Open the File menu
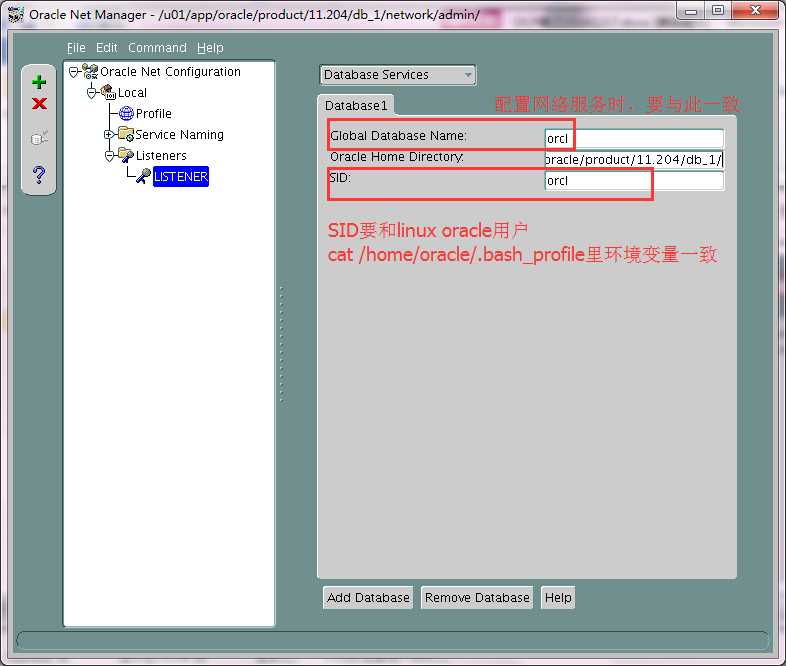This screenshot has height=666, width=786. click(76, 48)
